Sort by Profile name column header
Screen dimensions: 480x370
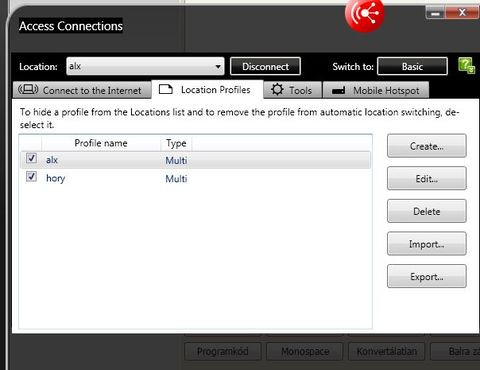point(101,143)
